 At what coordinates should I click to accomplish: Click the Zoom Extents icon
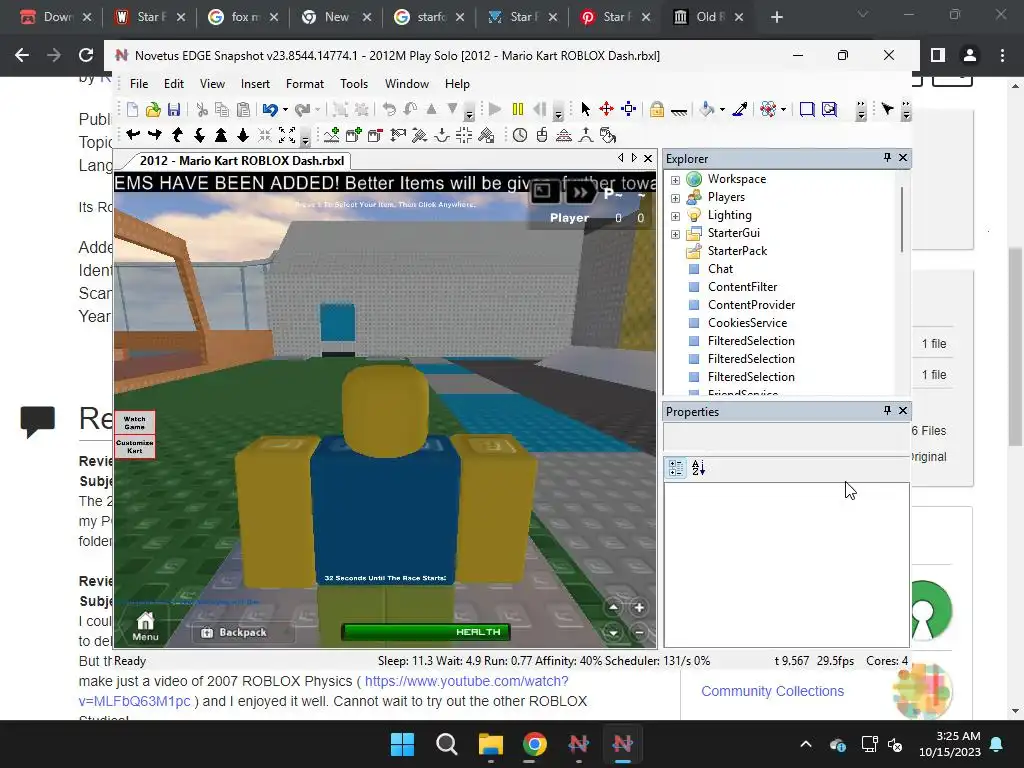(x=287, y=135)
